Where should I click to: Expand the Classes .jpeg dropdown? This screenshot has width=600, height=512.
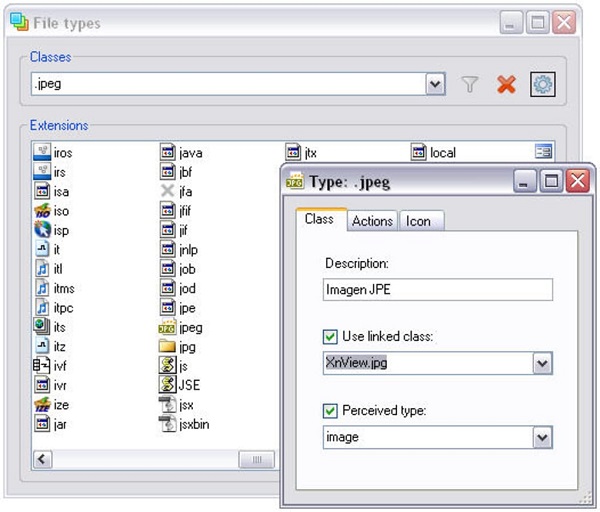click(x=435, y=85)
